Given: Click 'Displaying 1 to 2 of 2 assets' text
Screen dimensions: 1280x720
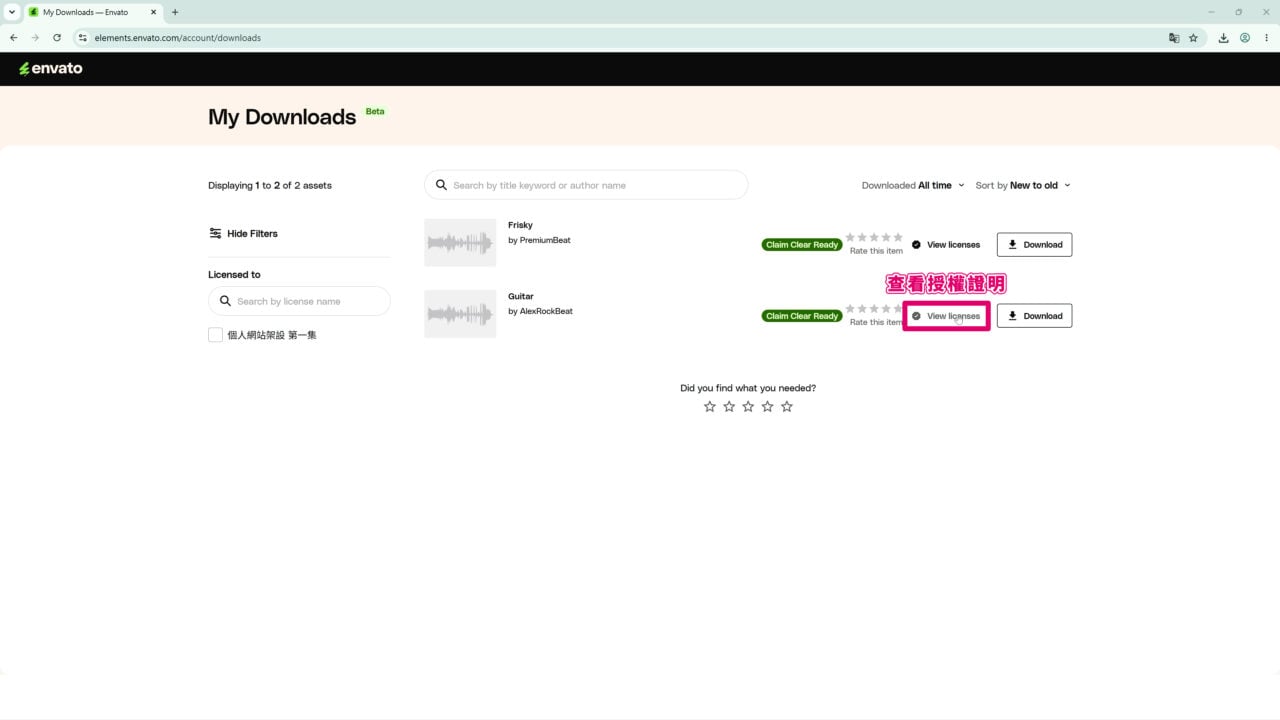Looking at the screenshot, I should point(270,185).
